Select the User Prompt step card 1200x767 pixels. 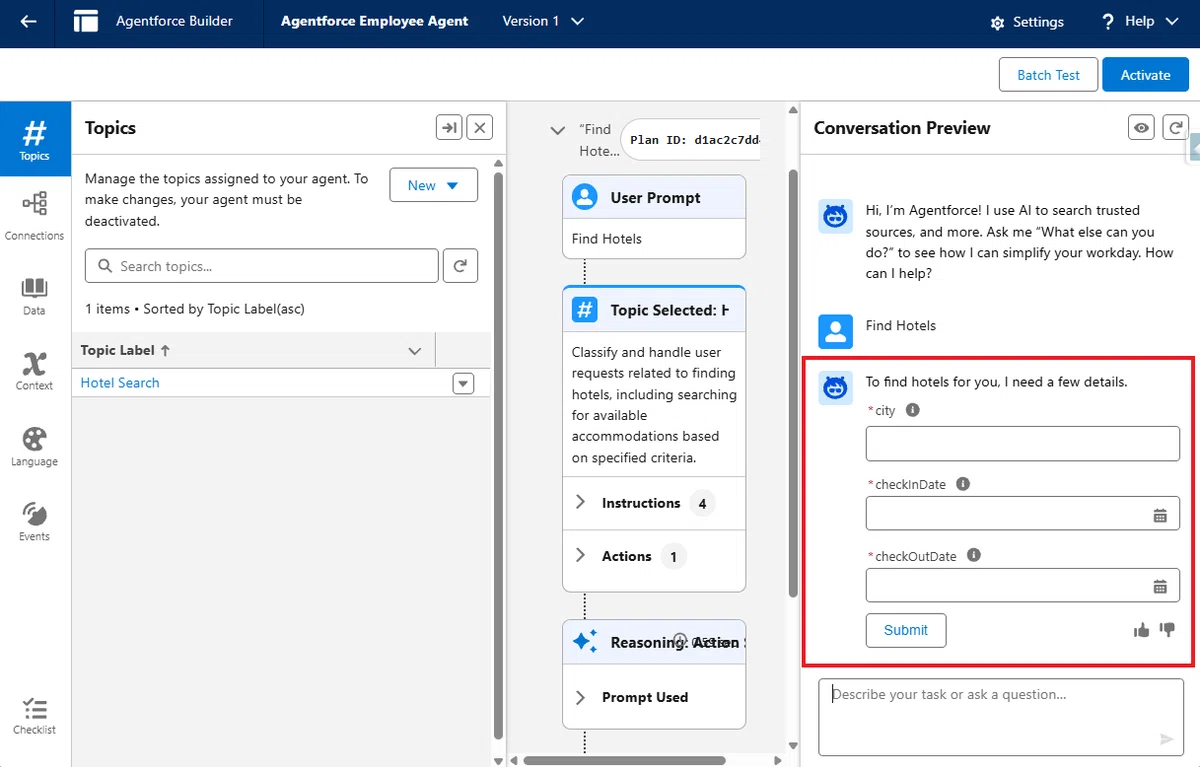click(654, 217)
